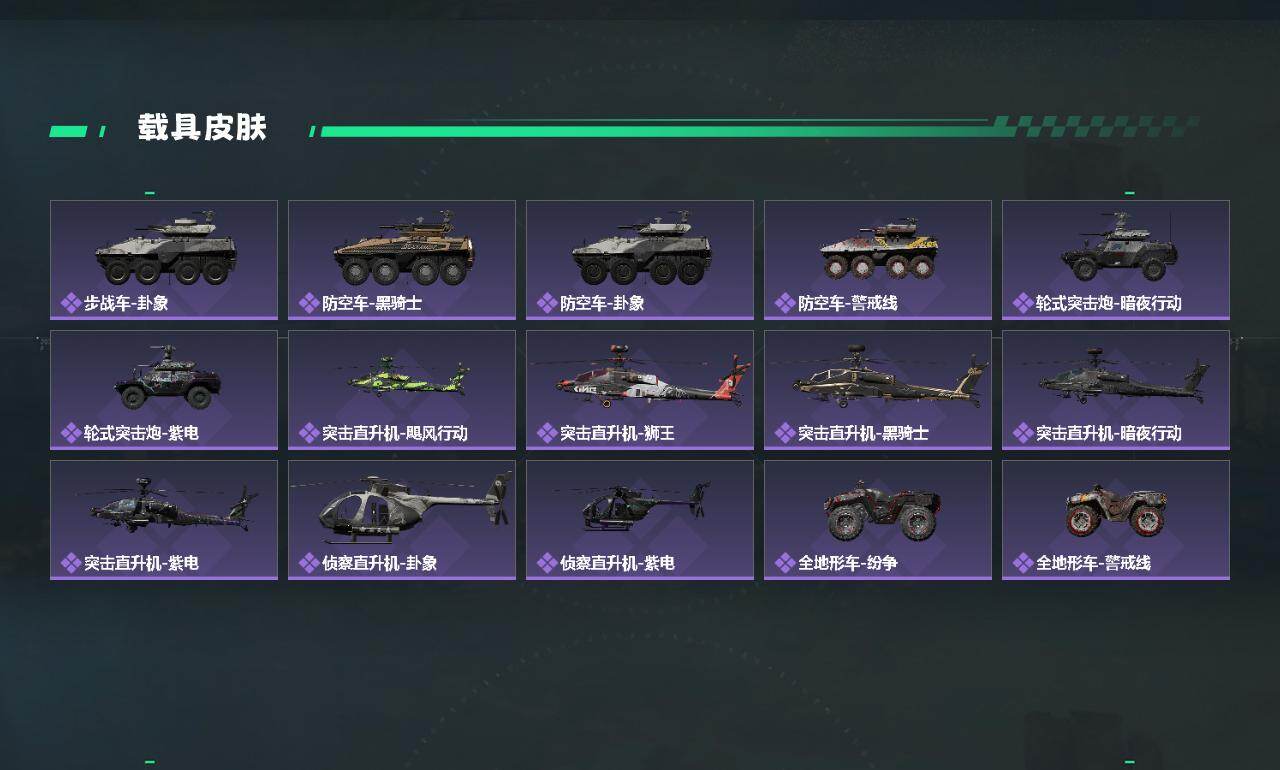Screen dimensions: 1280x770
Task: Click the 突击直升机-紫电 helicopter image
Action: point(168,506)
